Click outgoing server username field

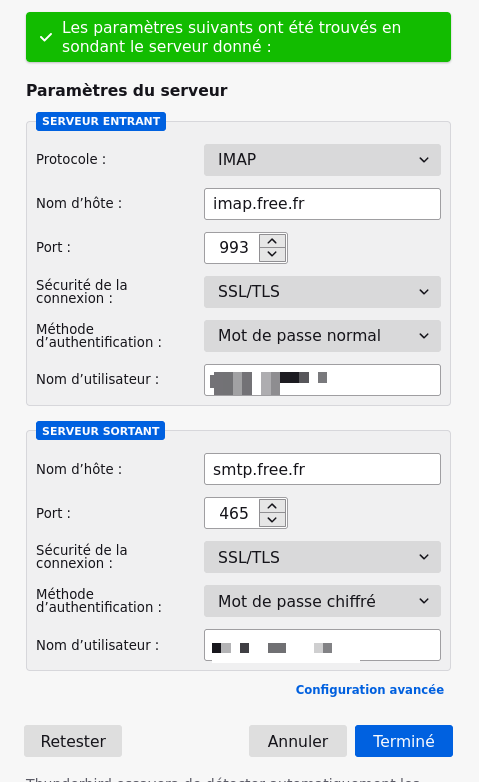pyautogui.click(x=322, y=645)
